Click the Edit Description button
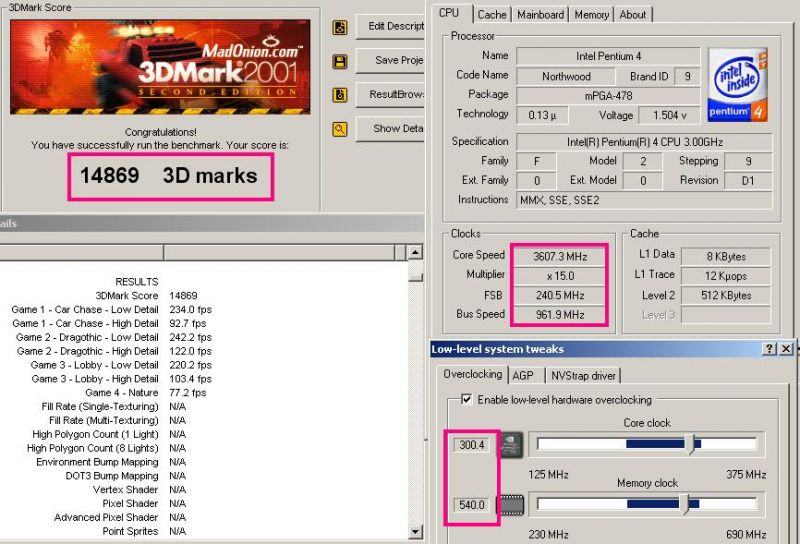This screenshot has height=544, width=800. coord(390,27)
